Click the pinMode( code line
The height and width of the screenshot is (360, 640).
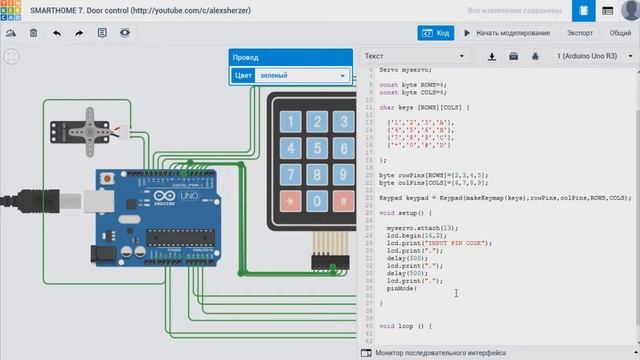[x=402, y=289]
